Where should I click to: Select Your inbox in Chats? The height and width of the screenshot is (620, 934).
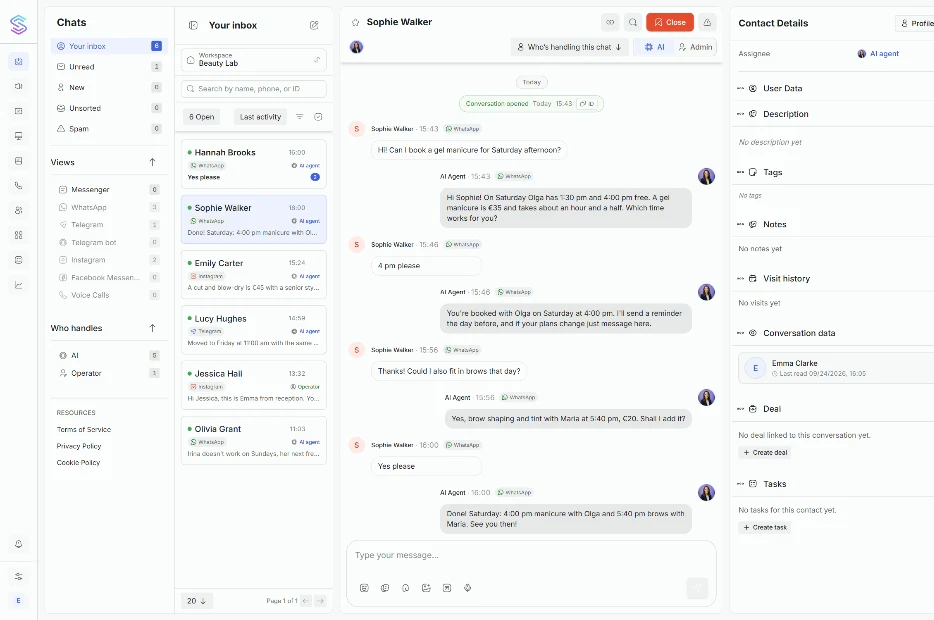tap(109, 46)
